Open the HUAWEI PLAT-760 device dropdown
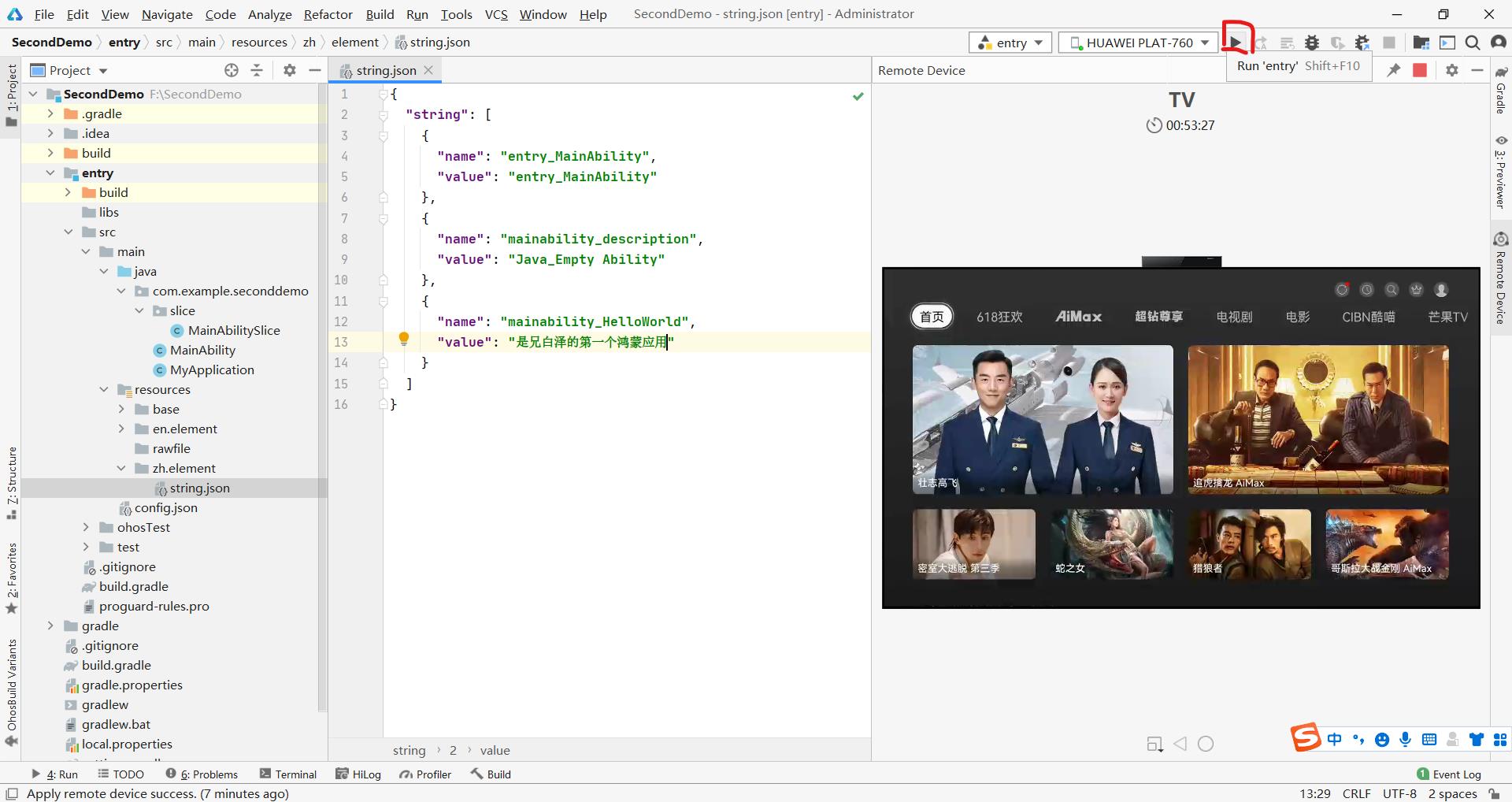 click(x=1140, y=43)
